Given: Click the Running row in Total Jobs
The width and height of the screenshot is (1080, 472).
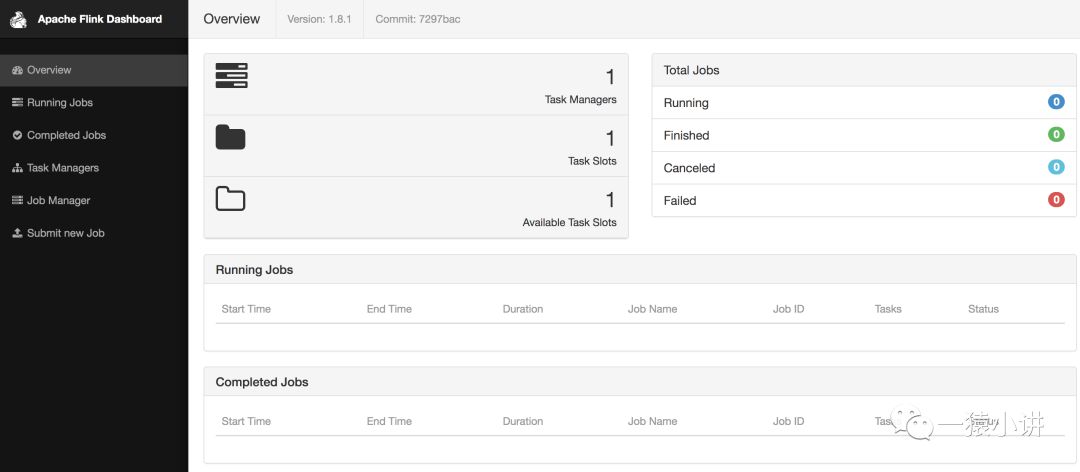Looking at the screenshot, I should tap(864, 103).
